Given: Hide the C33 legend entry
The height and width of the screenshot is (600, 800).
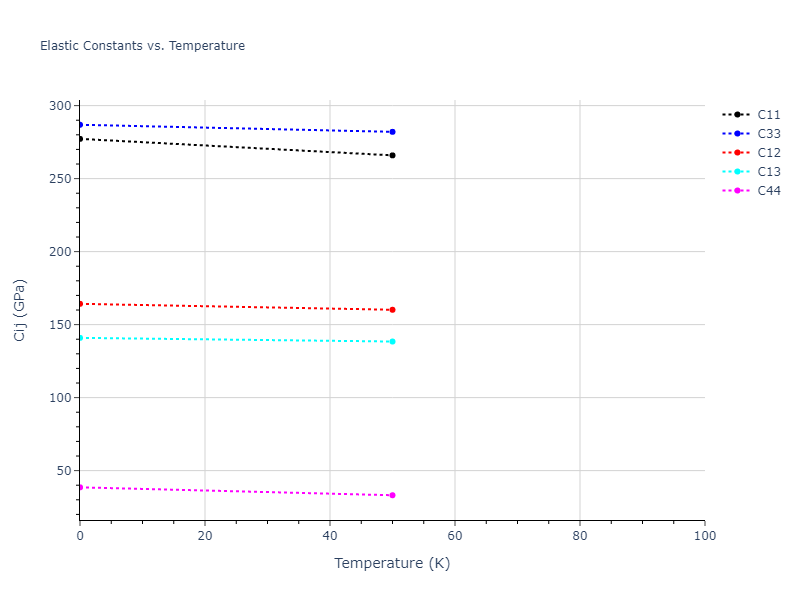Looking at the screenshot, I should [768, 134].
